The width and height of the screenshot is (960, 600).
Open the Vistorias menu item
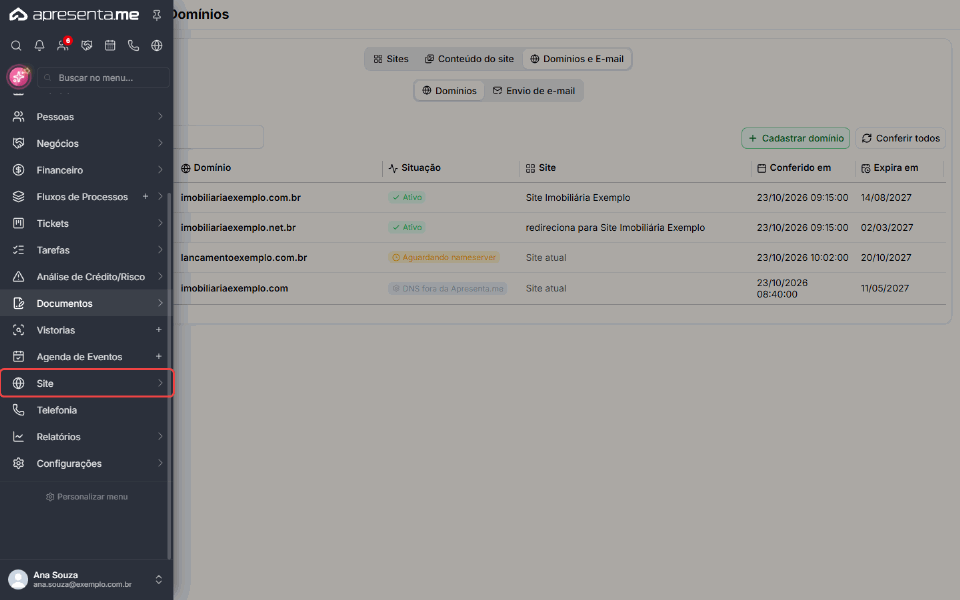click(86, 330)
